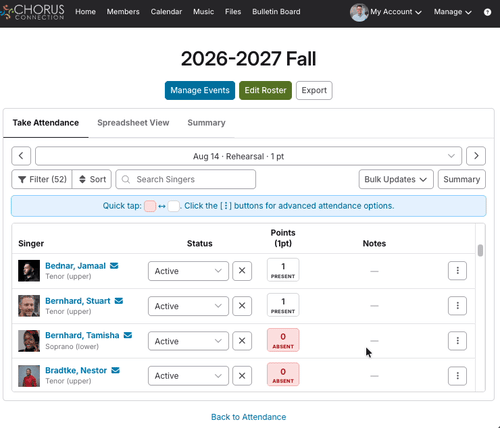Click the email icon next to Bednar, Jamaal
This screenshot has height=428, width=500.
(114, 266)
